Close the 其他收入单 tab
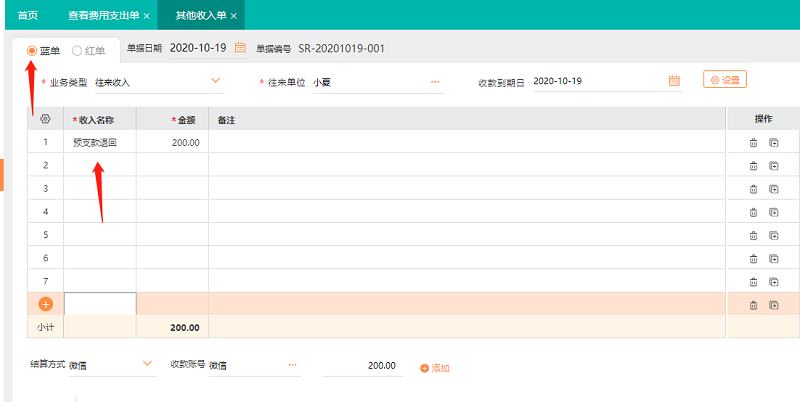Screen dimensions: 800x402 click(234, 16)
